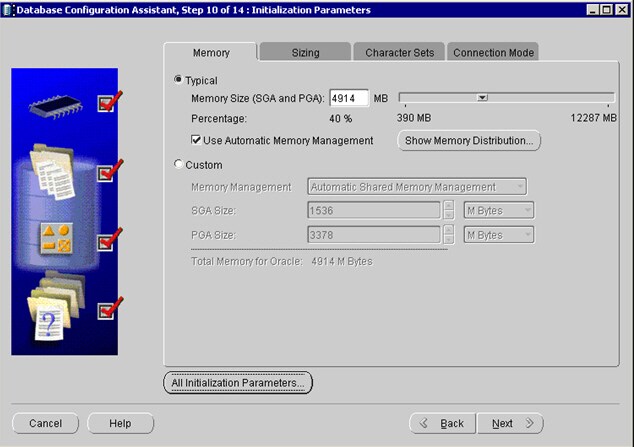Click the 390 MB minimum label
Screen dimensions: 634x447
pyautogui.click(x=414, y=118)
